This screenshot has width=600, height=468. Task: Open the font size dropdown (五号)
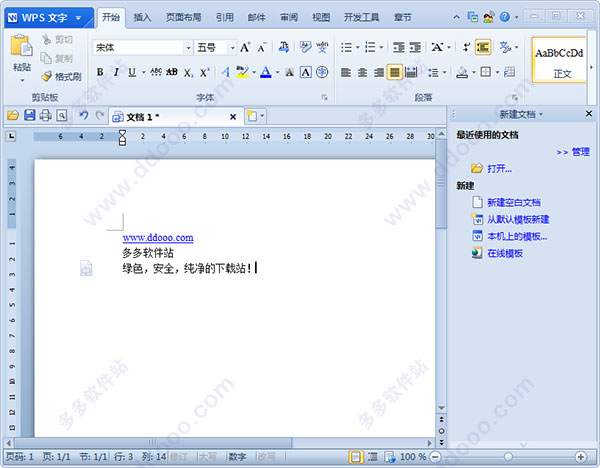coord(232,48)
